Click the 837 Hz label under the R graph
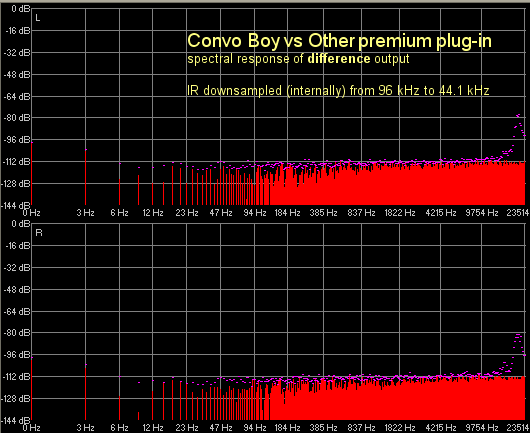530x433 pixels. 361,428
